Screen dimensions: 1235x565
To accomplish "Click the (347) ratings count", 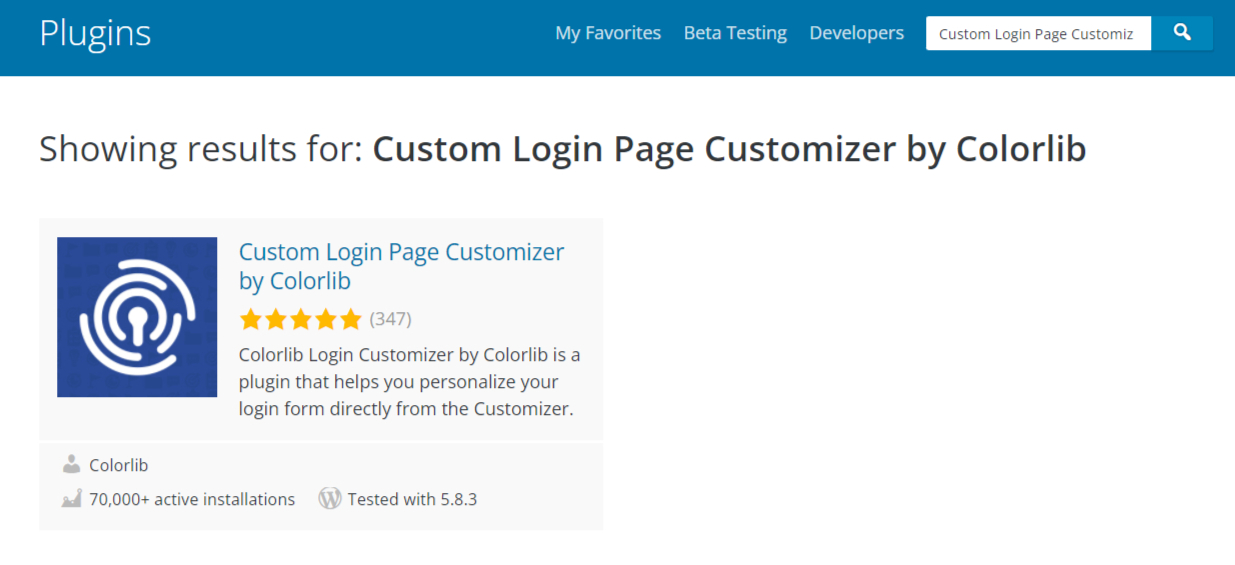I will coord(390,319).
